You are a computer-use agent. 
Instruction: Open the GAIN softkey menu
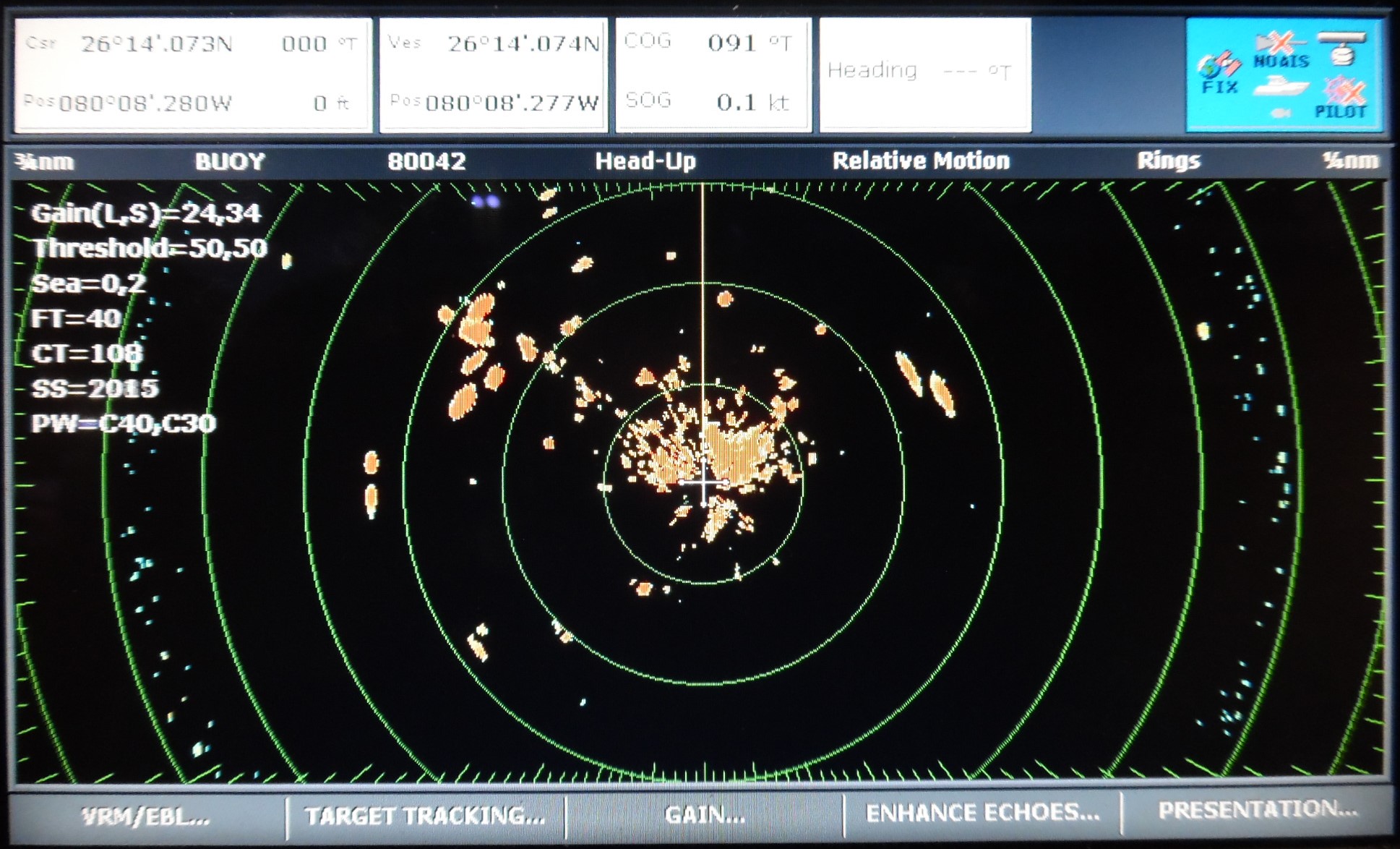(705, 815)
